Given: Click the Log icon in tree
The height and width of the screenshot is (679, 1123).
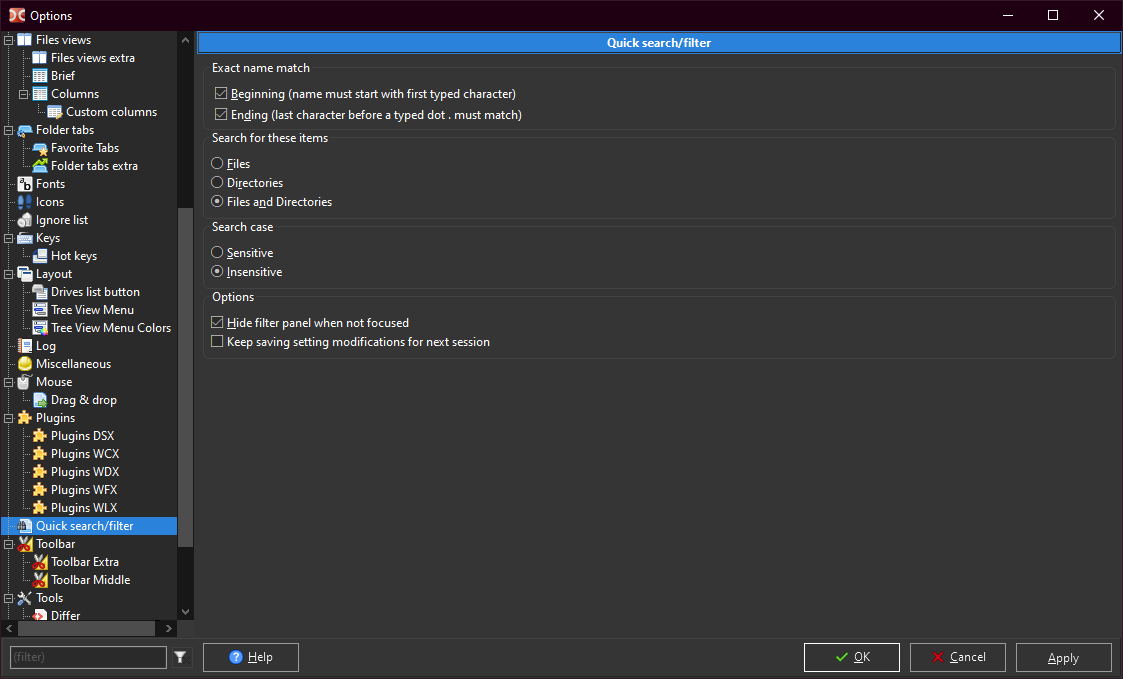Looking at the screenshot, I should pos(25,346).
